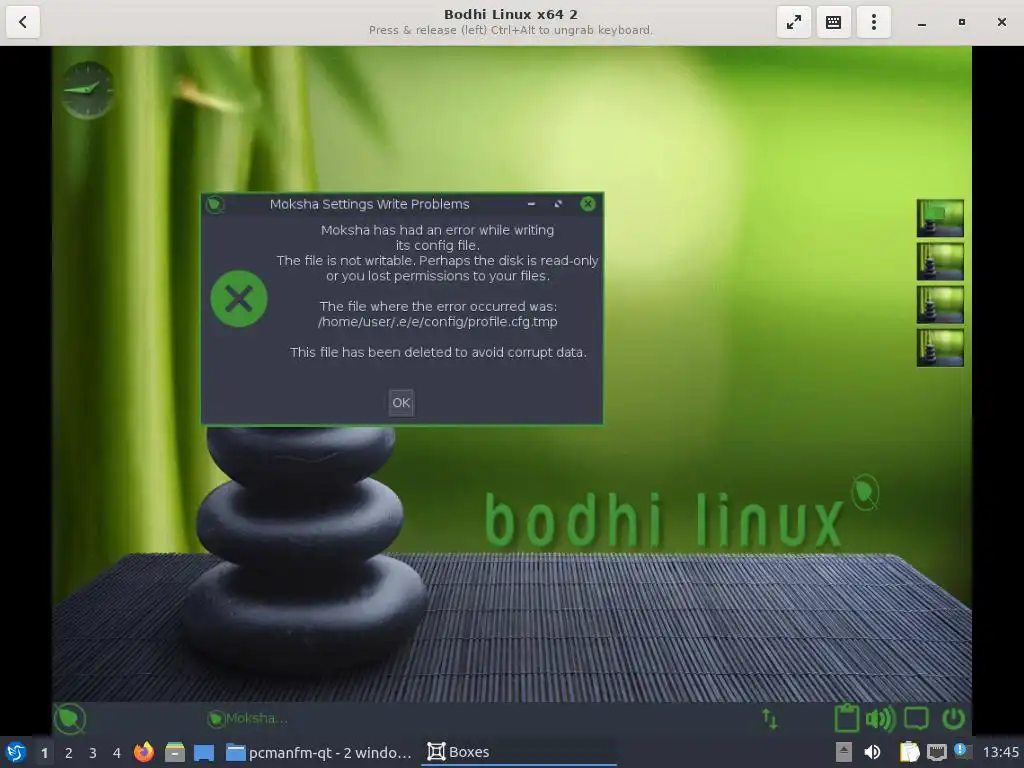This screenshot has height=768, width=1024.
Task: Maximize the Boxes host window
Action: point(961,22)
